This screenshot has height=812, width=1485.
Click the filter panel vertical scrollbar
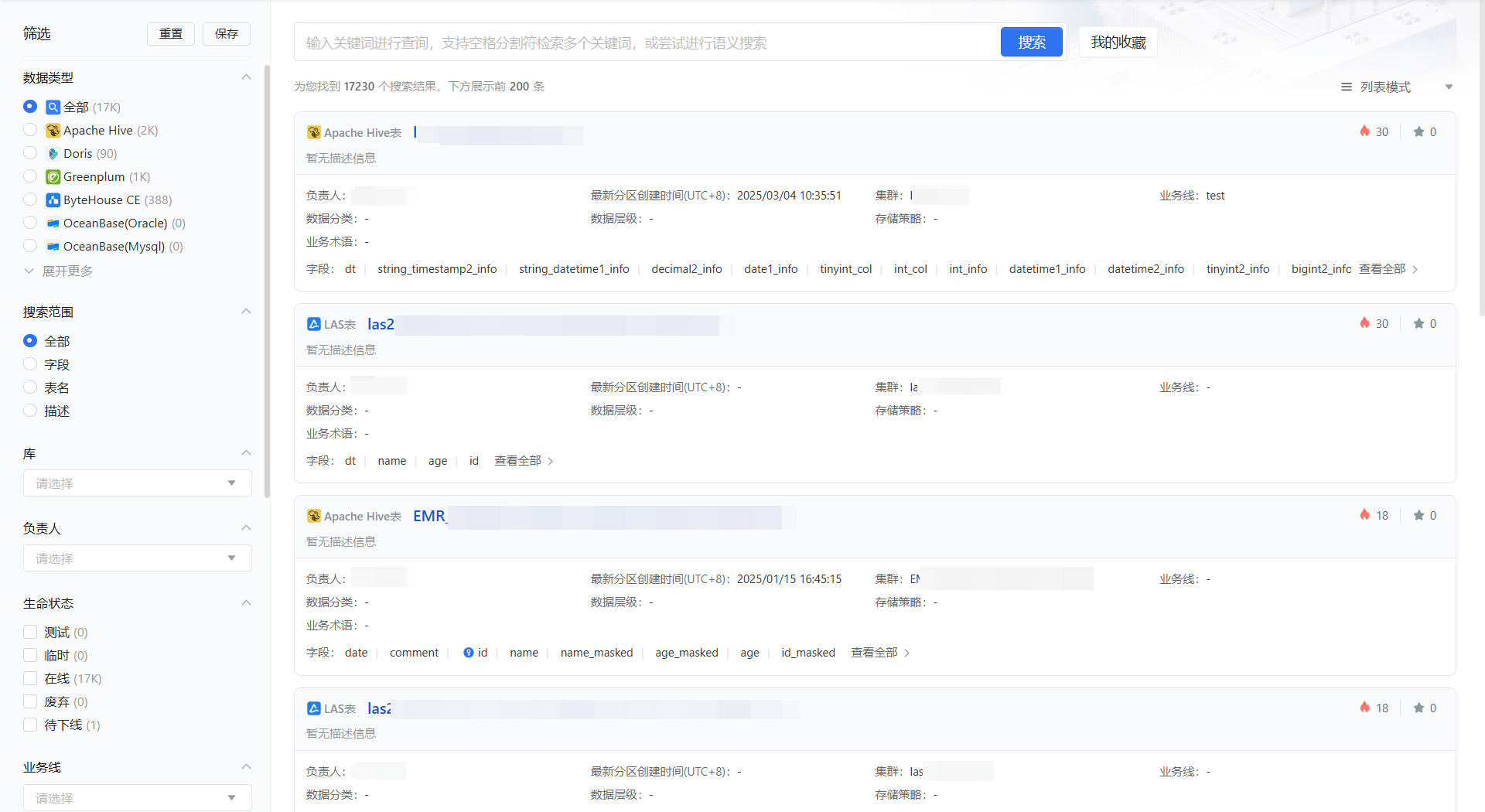coord(267,278)
